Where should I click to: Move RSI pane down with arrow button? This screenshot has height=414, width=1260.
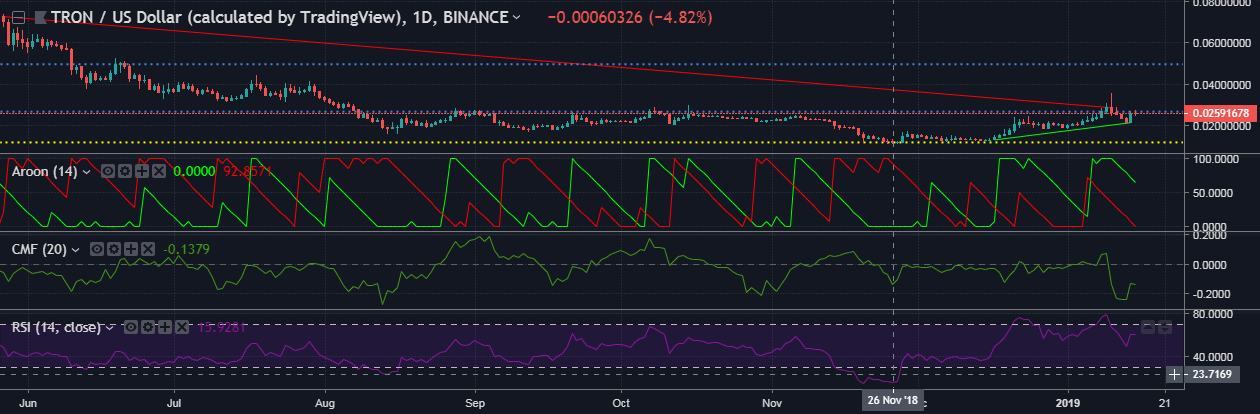click(x=1166, y=326)
